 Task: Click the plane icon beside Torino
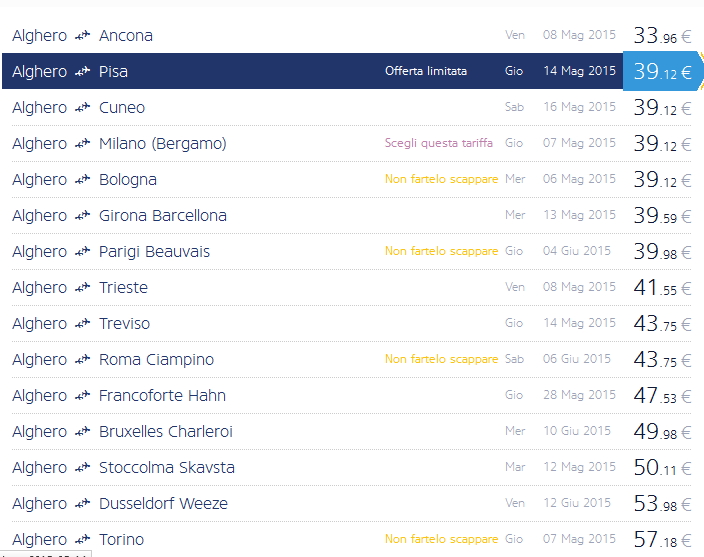[x=83, y=540]
